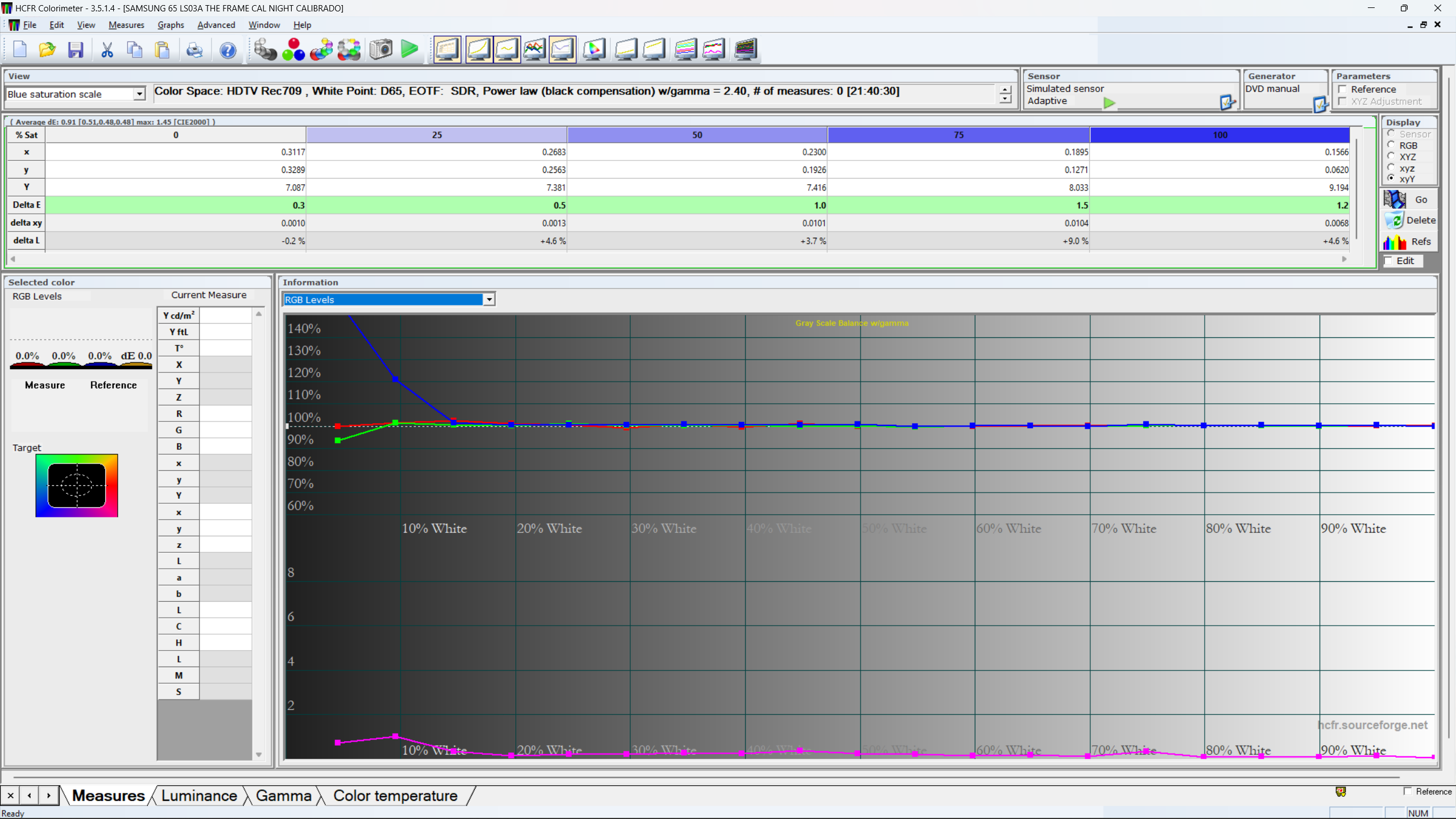This screenshot has height=819, width=1456.
Task: Open the CIE diagram graph icon
Action: pos(594,49)
